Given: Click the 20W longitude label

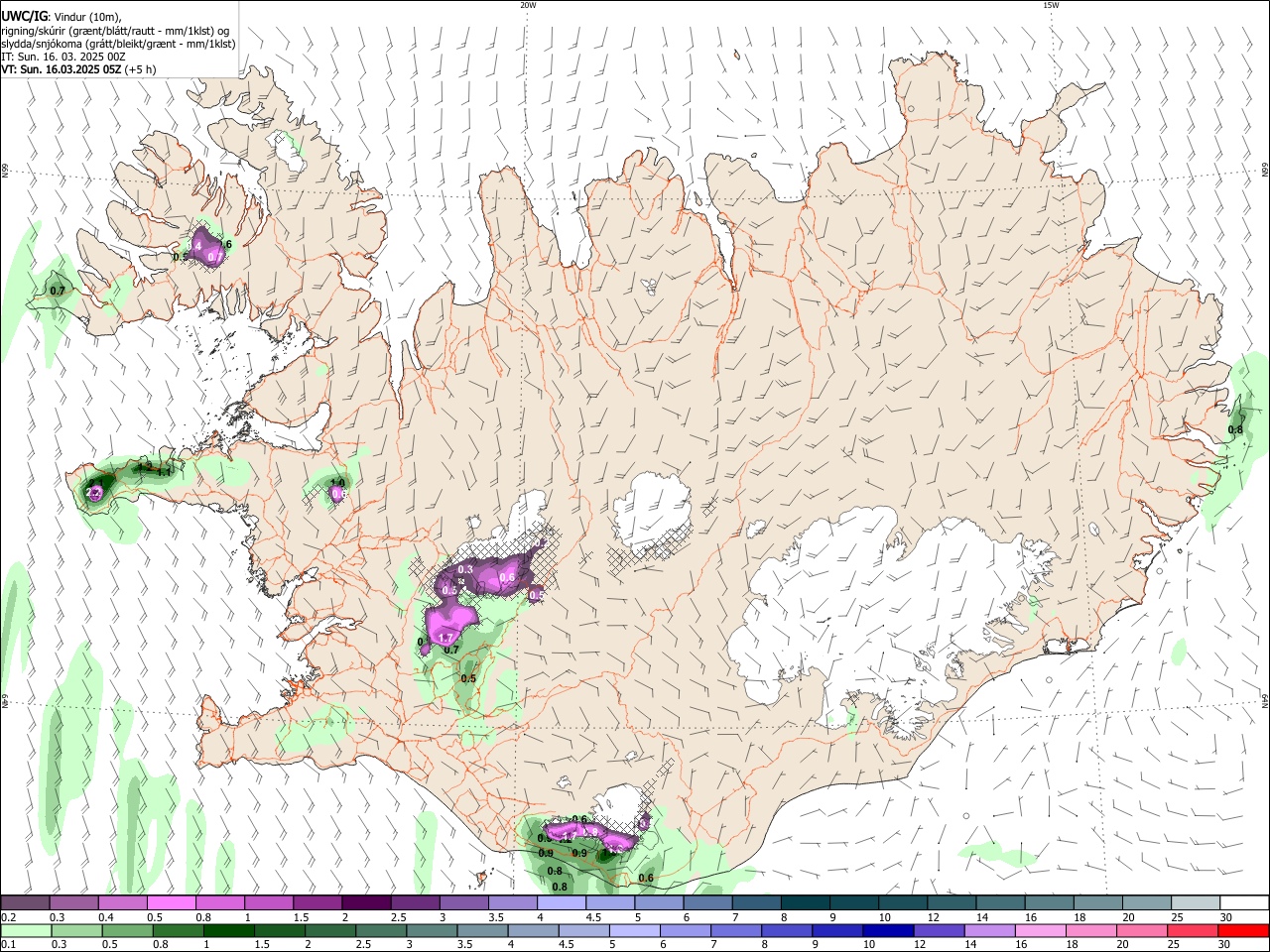Looking at the screenshot, I should coord(528,5).
